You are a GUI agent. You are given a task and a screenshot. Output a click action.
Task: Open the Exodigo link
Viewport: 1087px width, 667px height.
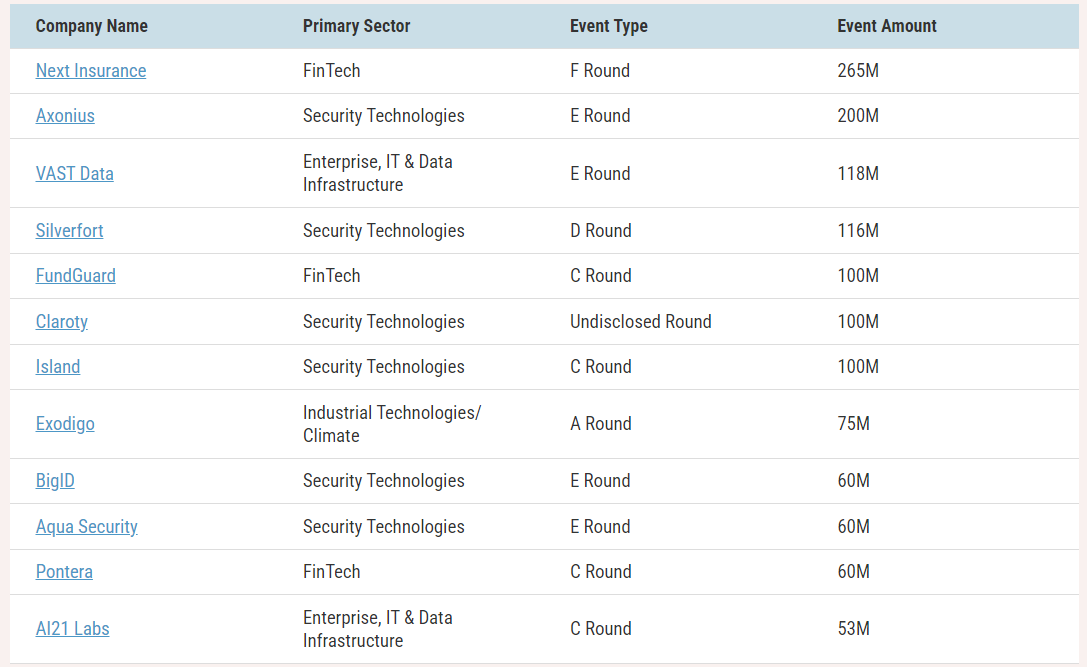[65, 424]
